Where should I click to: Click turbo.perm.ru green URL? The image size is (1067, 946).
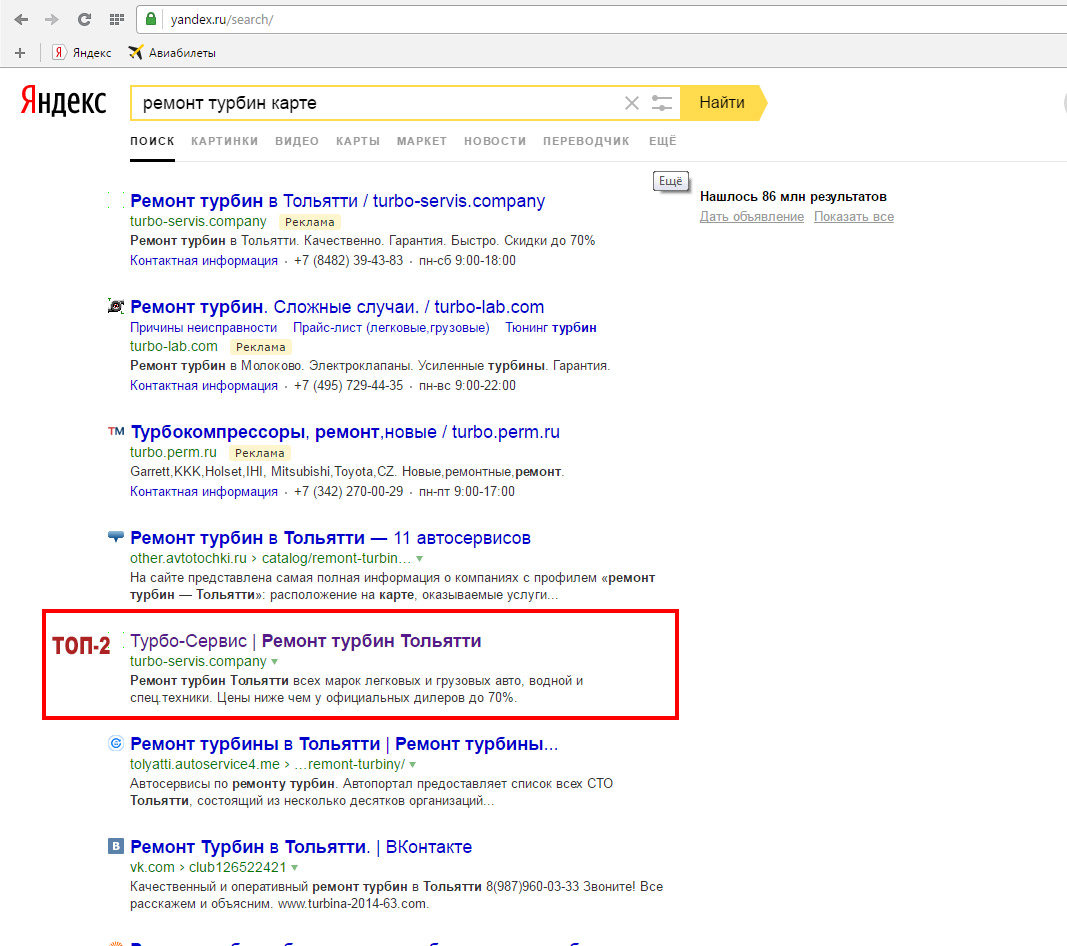173,453
